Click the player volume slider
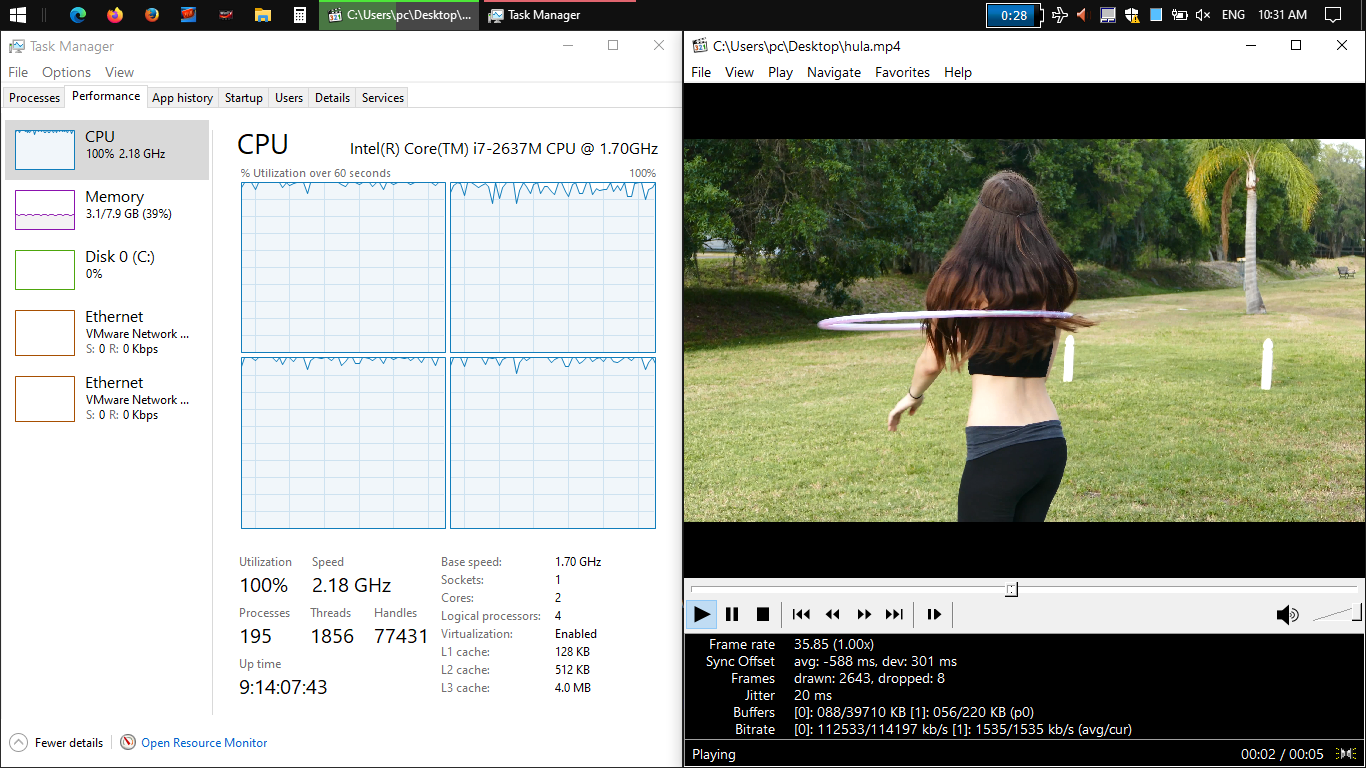The height and width of the screenshot is (768, 1366). (1338, 614)
